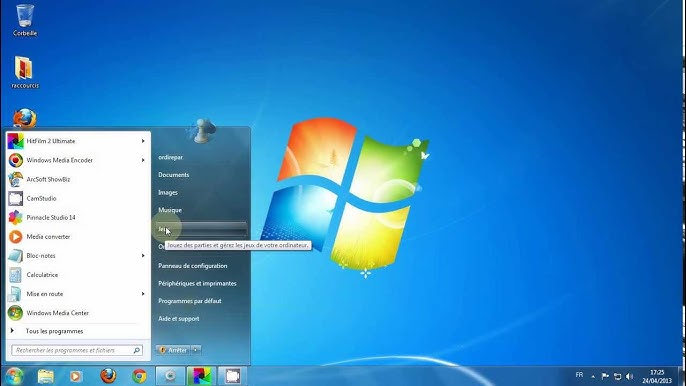Screen dimensions: 686x386
Task: Launch Google Chrome from the taskbar
Action: coord(140,375)
